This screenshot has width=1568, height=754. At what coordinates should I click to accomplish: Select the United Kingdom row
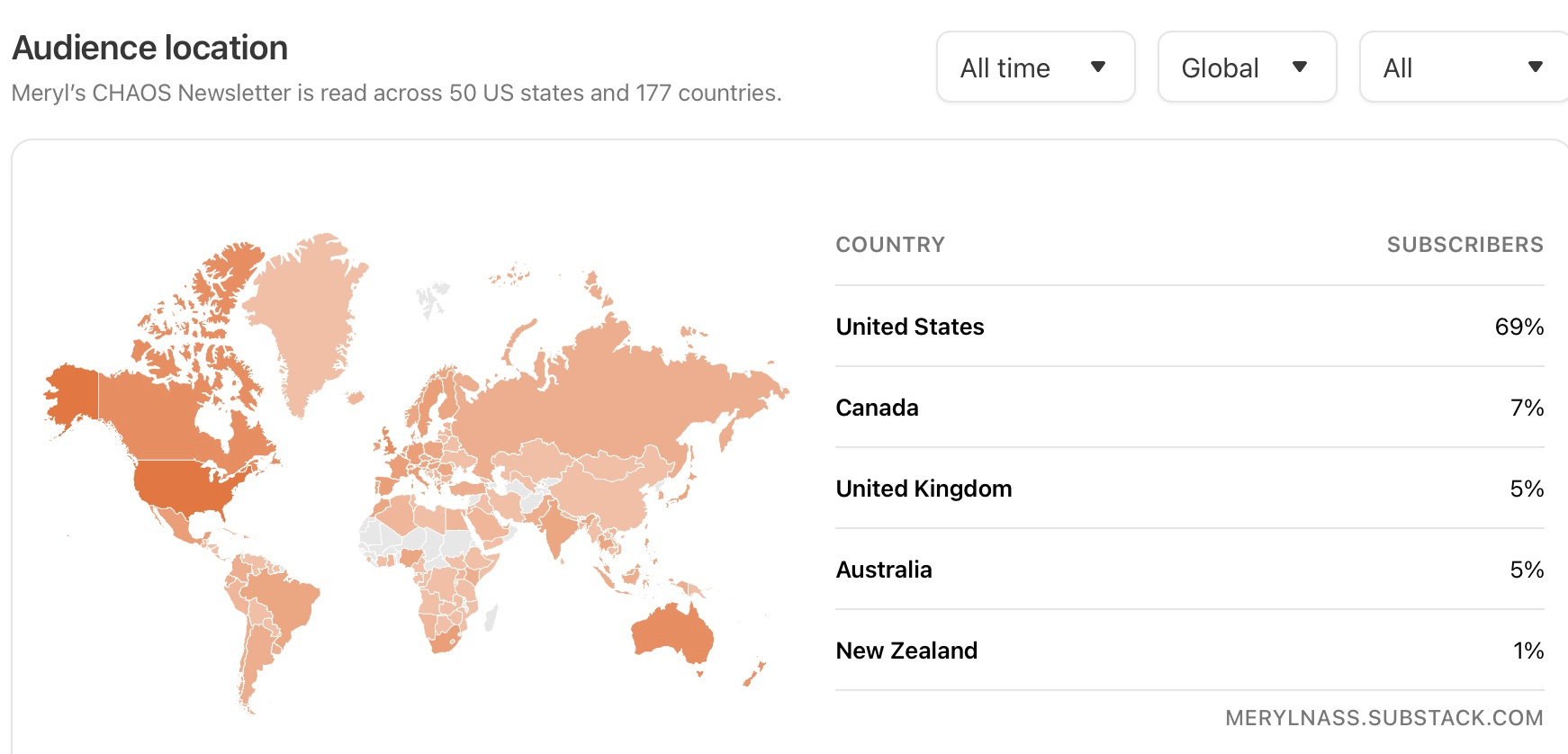tap(1190, 489)
